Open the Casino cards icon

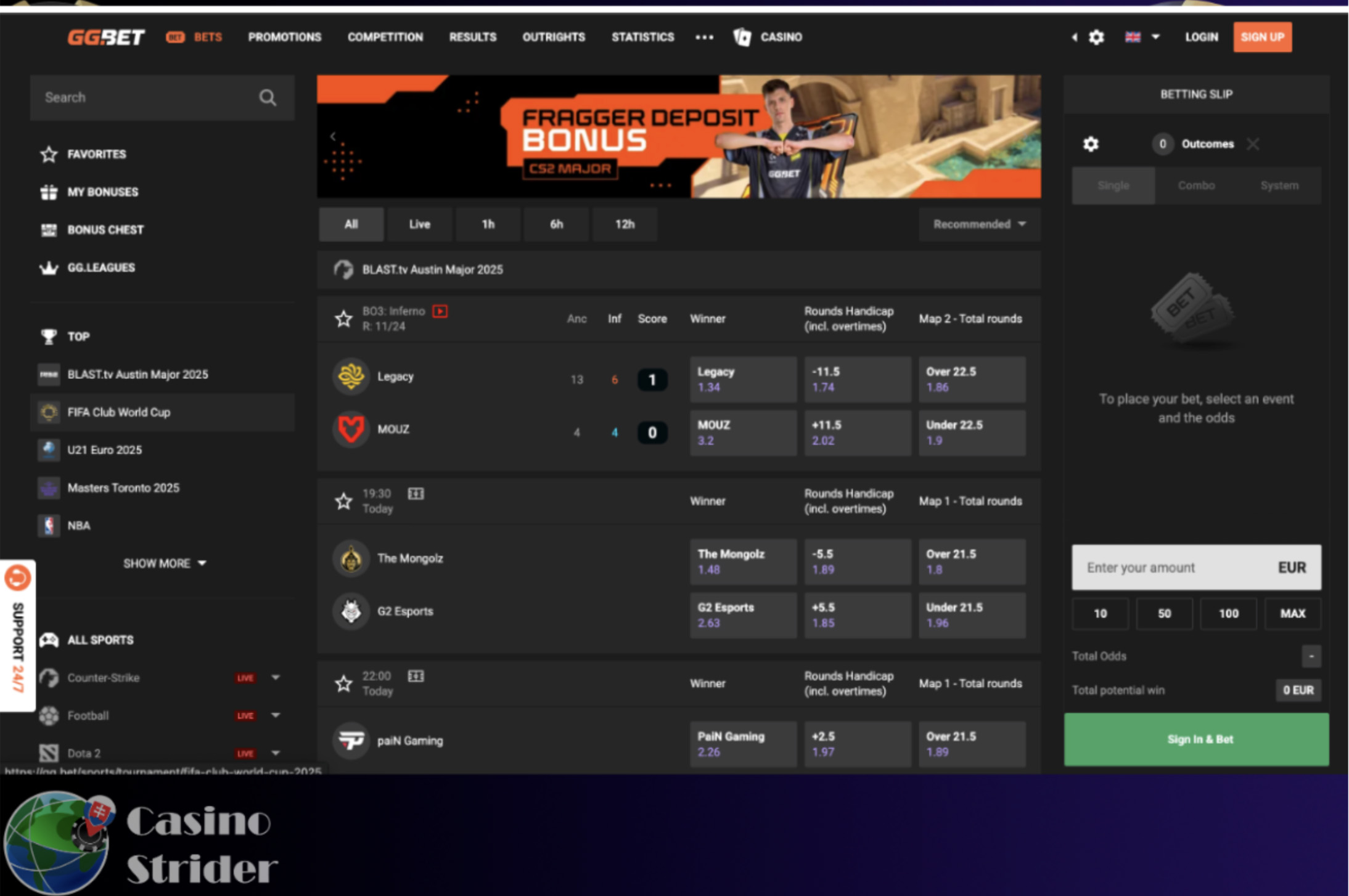pyautogui.click(x=742, y=37)
